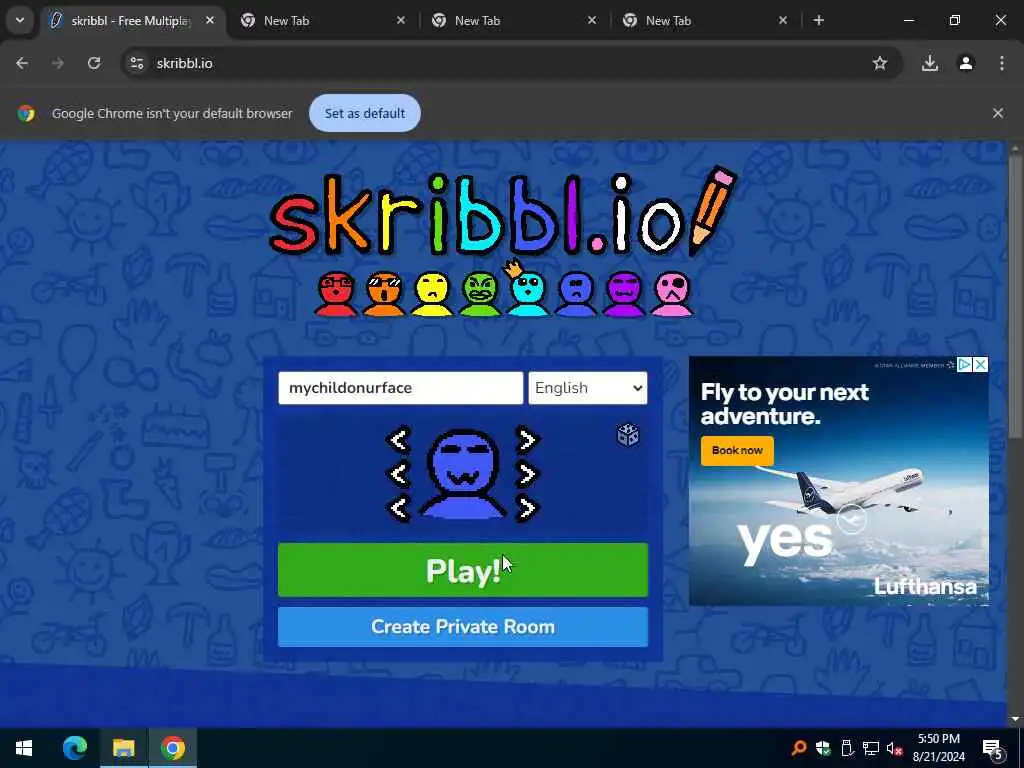This screenshot has width=1024, height=768.
Task: Reload the skribbl.io page
Action: coord(94,63)
